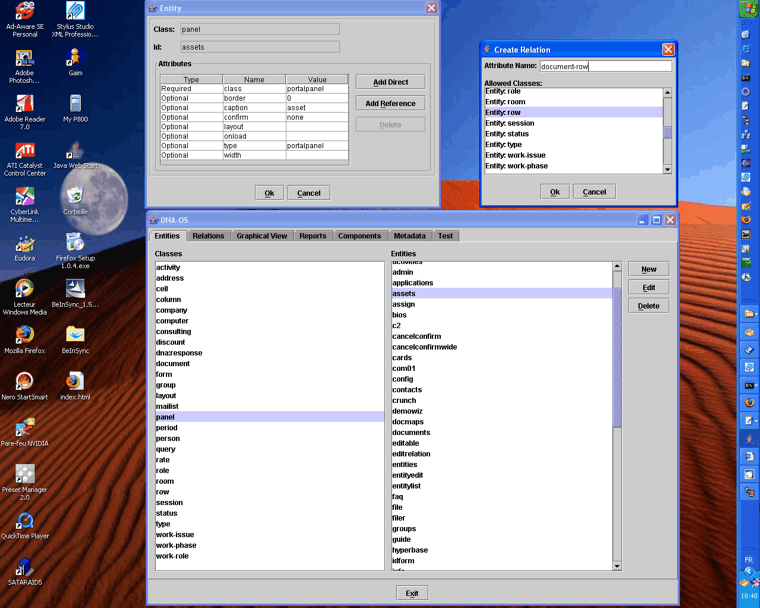Click Add Direct in the Entity window

click(391, 82)
